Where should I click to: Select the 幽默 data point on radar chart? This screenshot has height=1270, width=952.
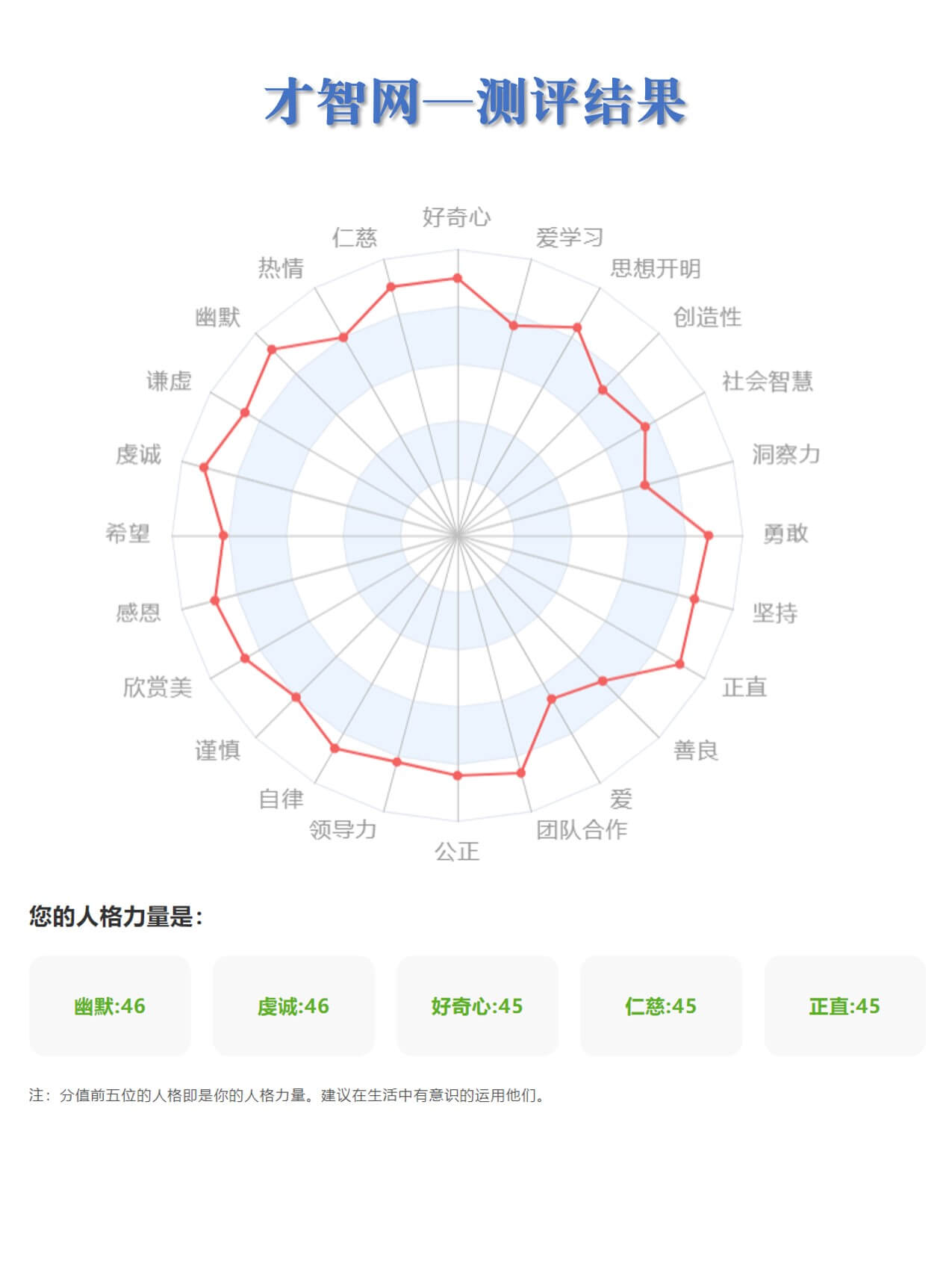tap(272, 350)
